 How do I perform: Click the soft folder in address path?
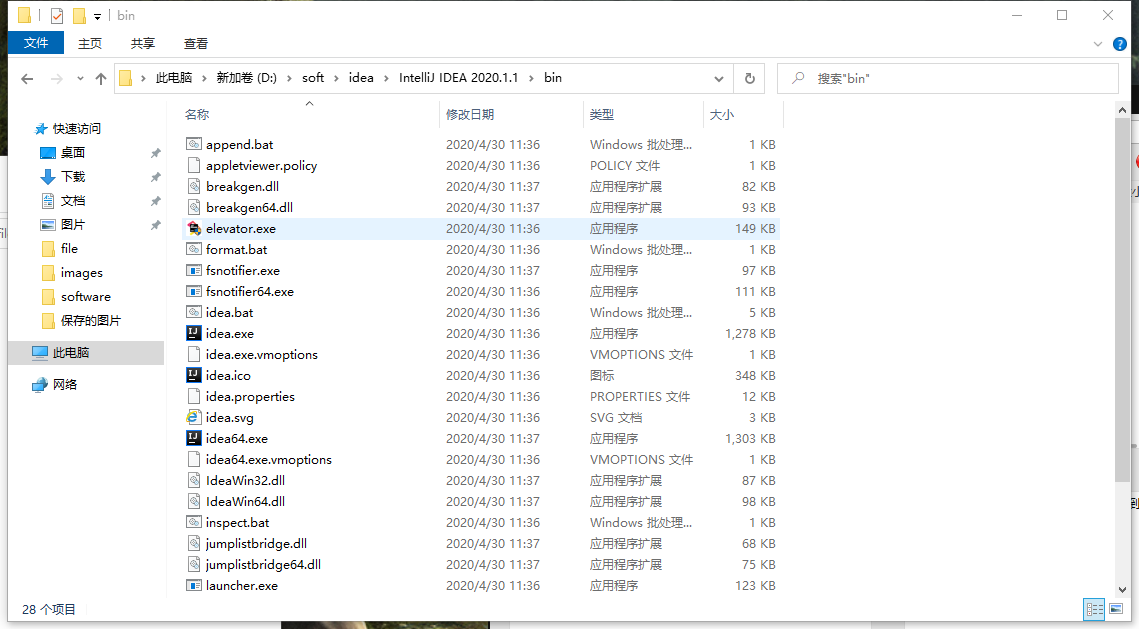(x=313, y=78)
